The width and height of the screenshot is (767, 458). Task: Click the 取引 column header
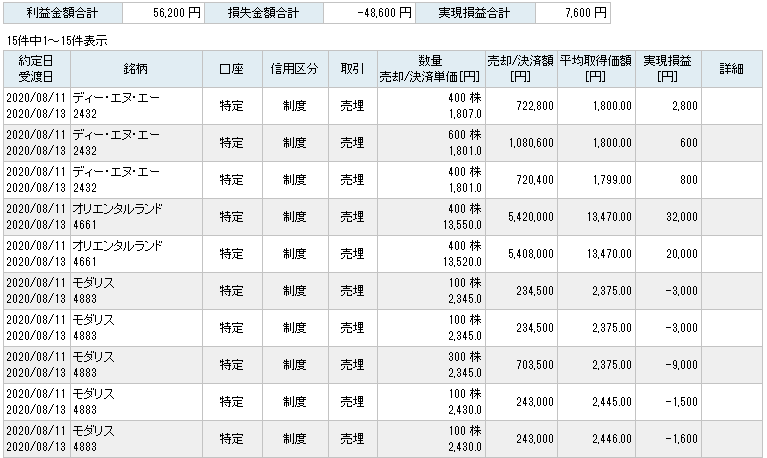[x=353, y=69]
